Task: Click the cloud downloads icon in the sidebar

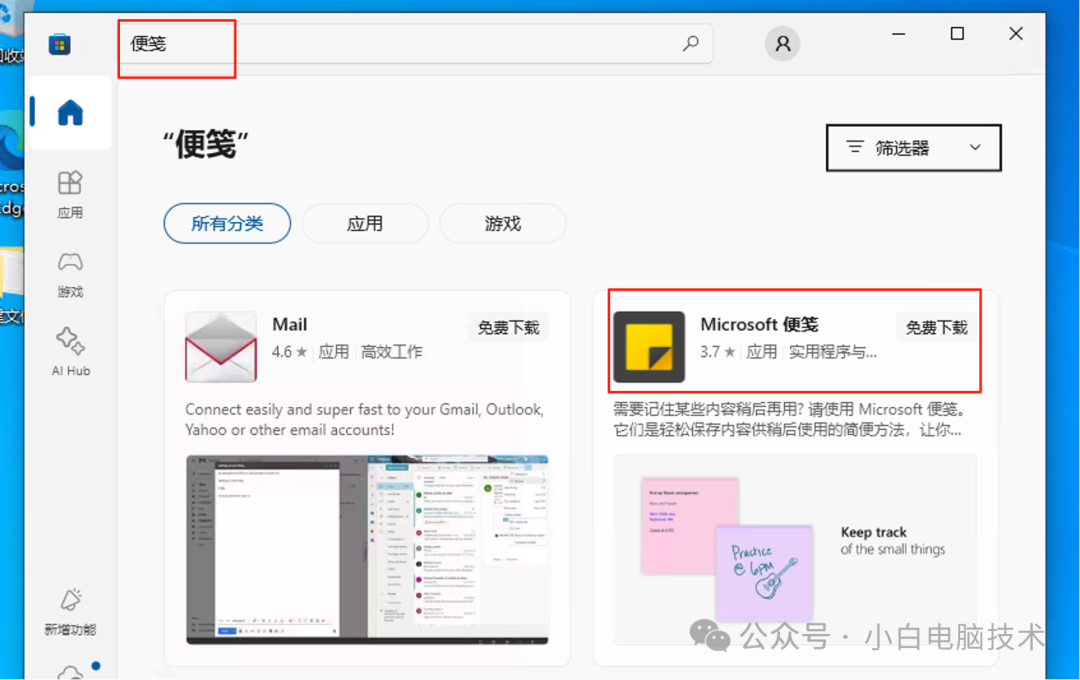Action: pyautogui.click(x=72, y=672)
